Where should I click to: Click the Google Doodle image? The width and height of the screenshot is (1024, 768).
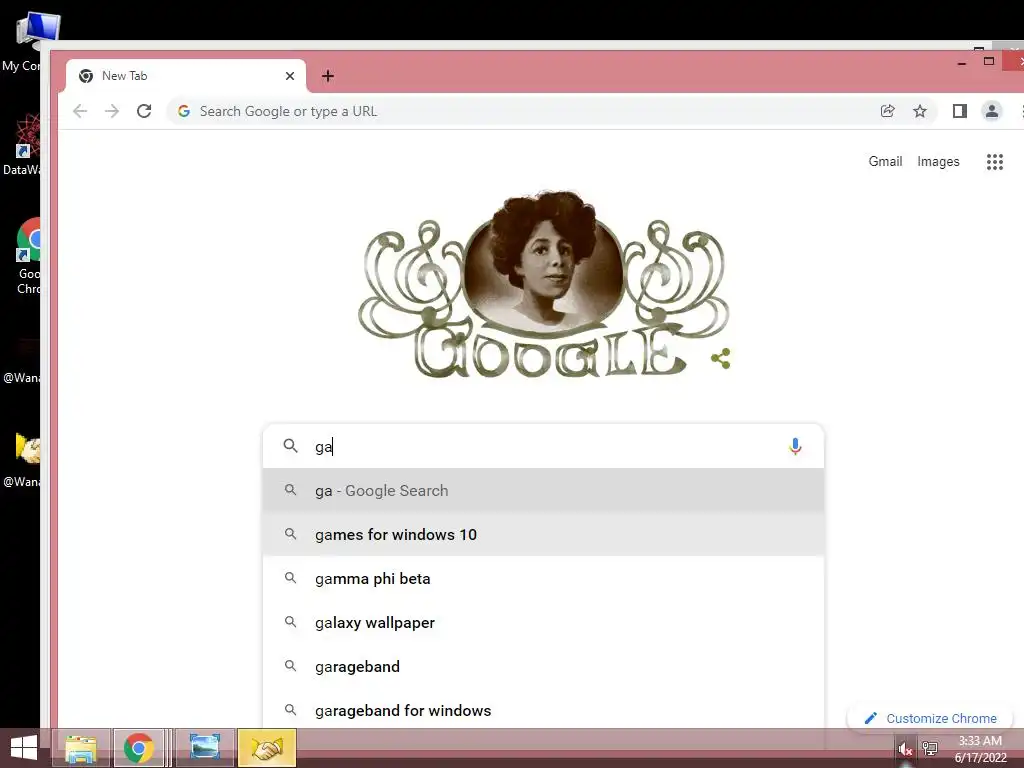543,284
